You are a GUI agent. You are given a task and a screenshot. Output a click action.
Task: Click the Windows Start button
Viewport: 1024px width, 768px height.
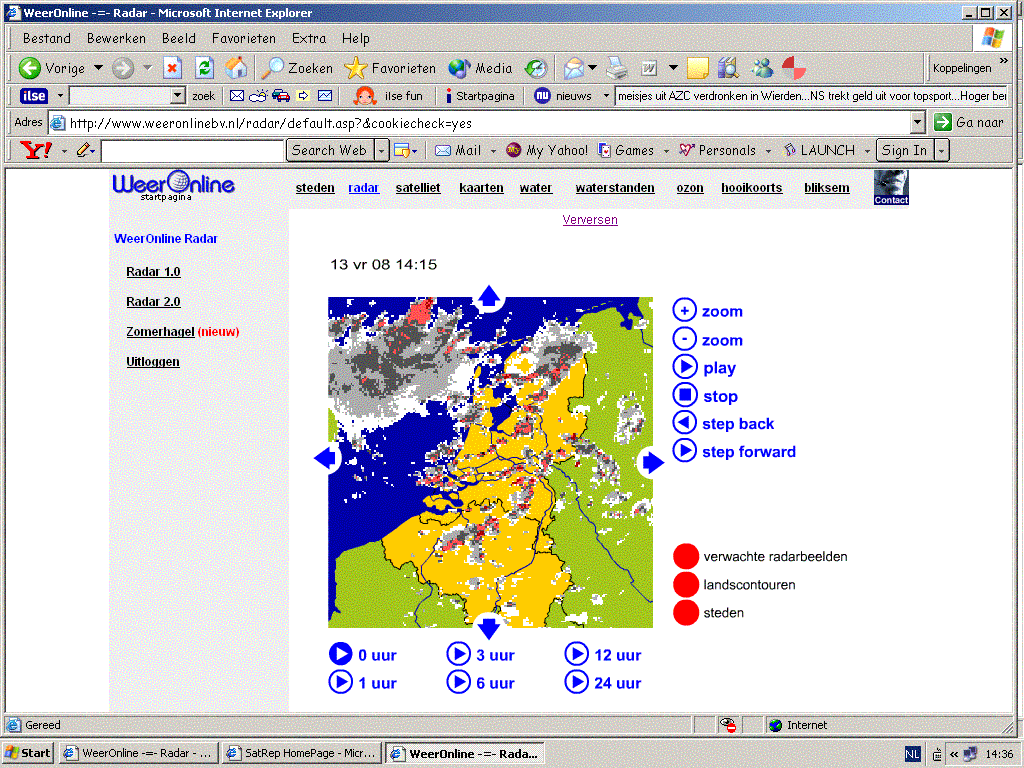(27, 753)
